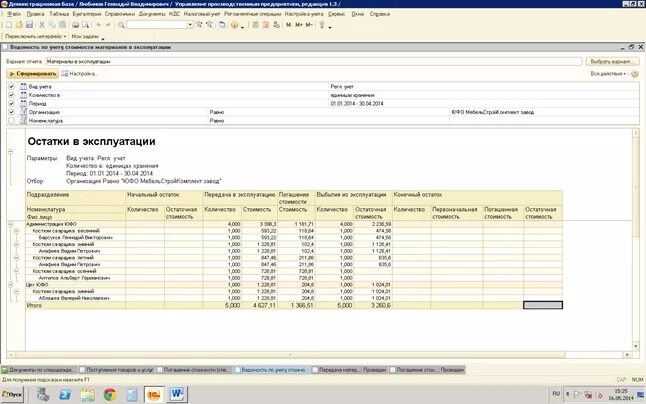Open the Файл menu
Image resolution: width=646 pixels, height=404 pixels.
pyautogui.click(x=14, y=14)
